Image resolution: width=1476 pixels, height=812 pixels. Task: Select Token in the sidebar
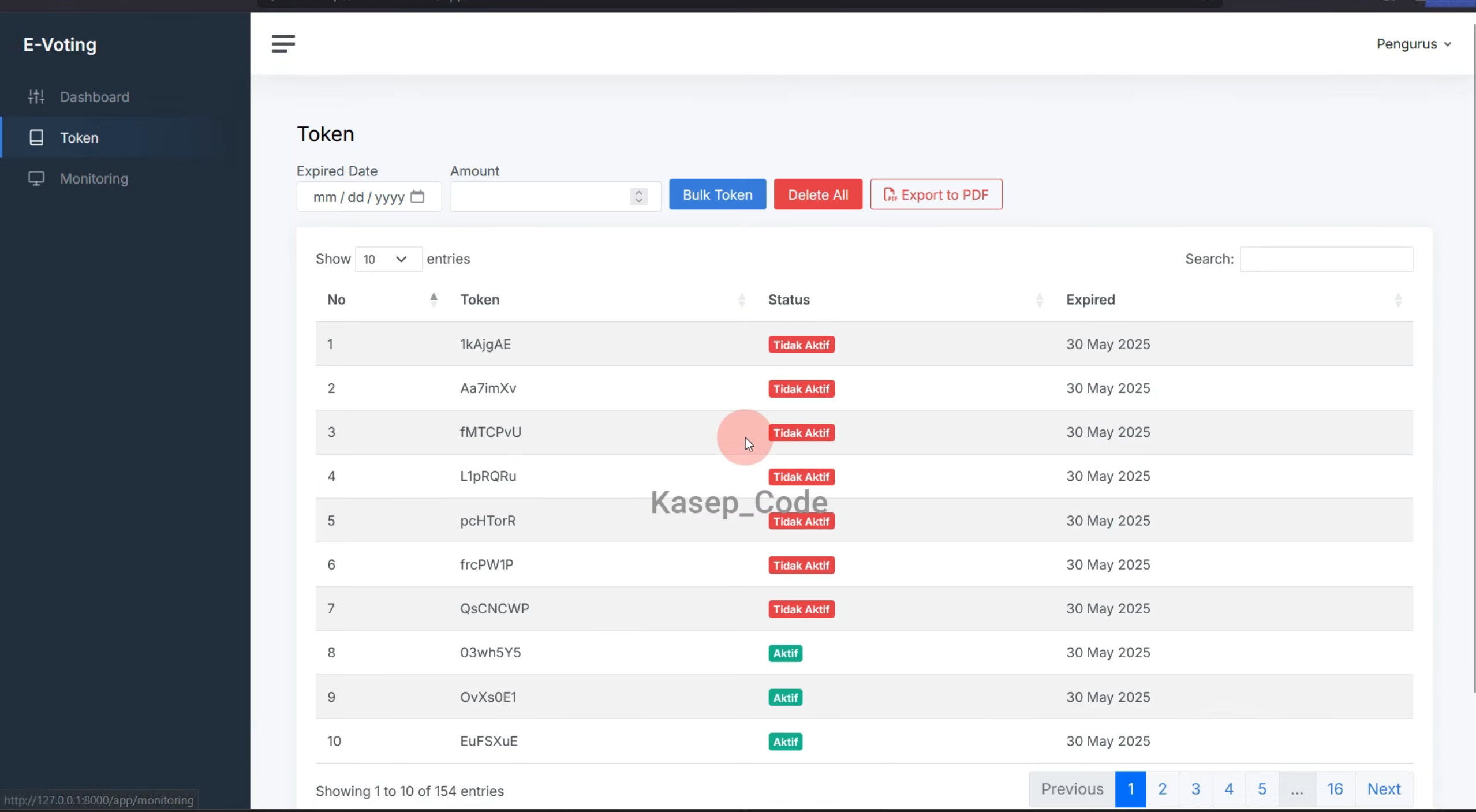[x=79, y=137]
